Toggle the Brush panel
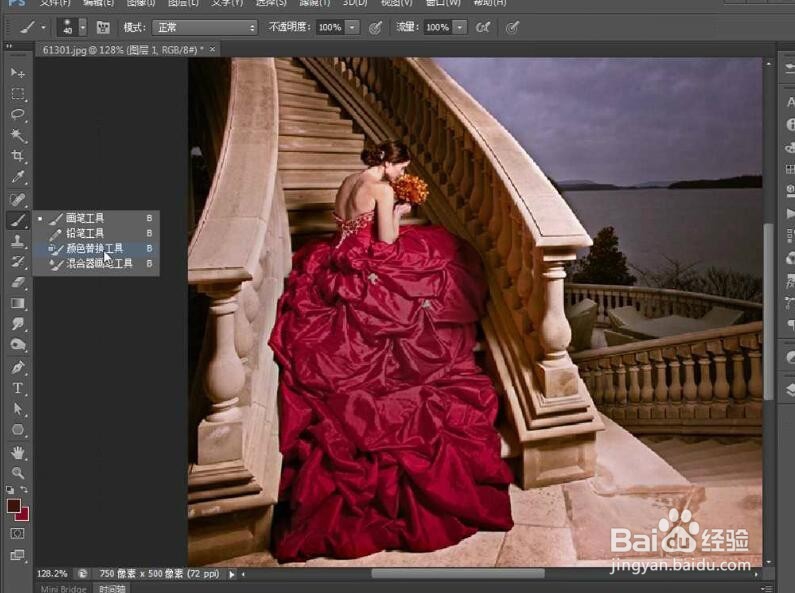 point(103,27)
